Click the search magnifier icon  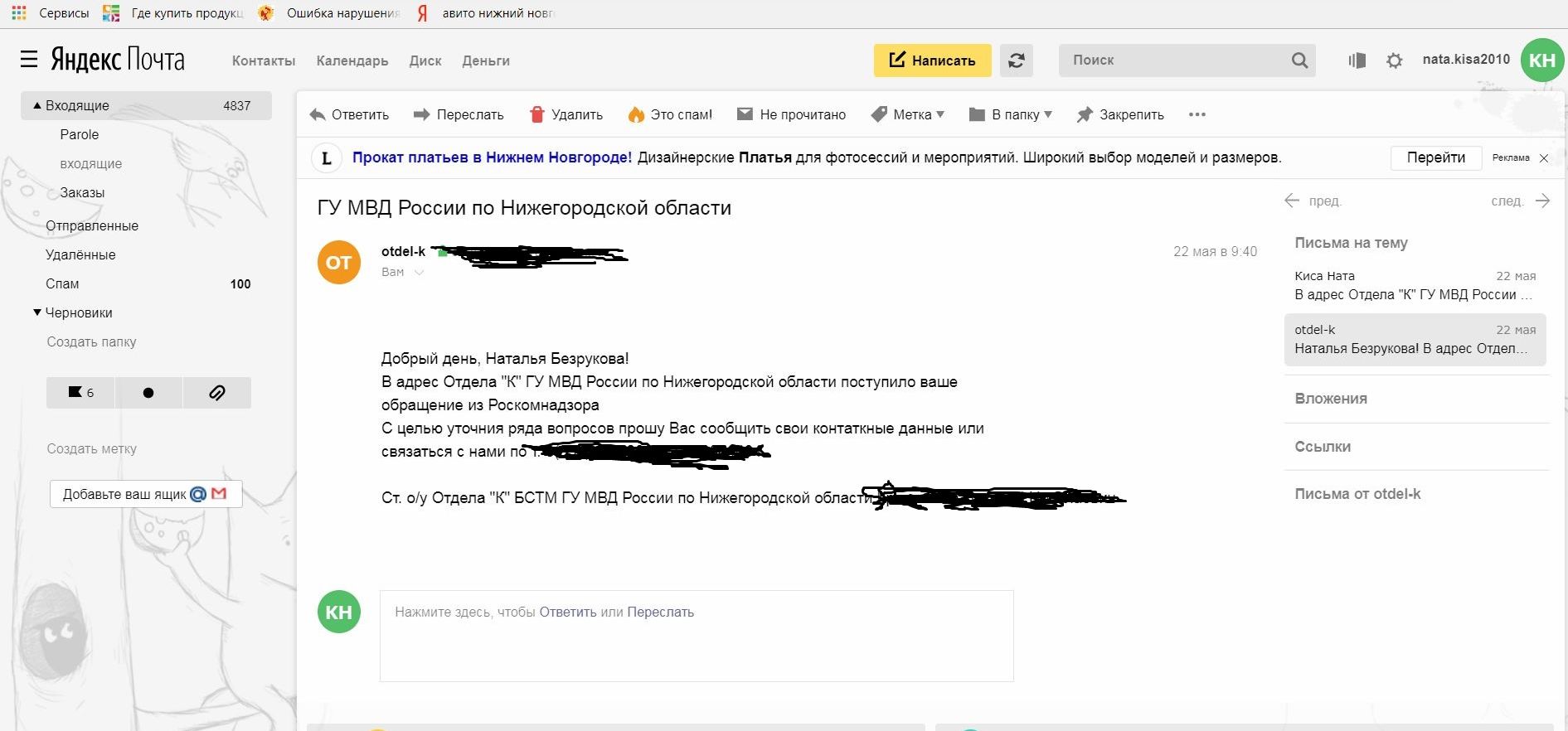click(x=1299, y=61)
